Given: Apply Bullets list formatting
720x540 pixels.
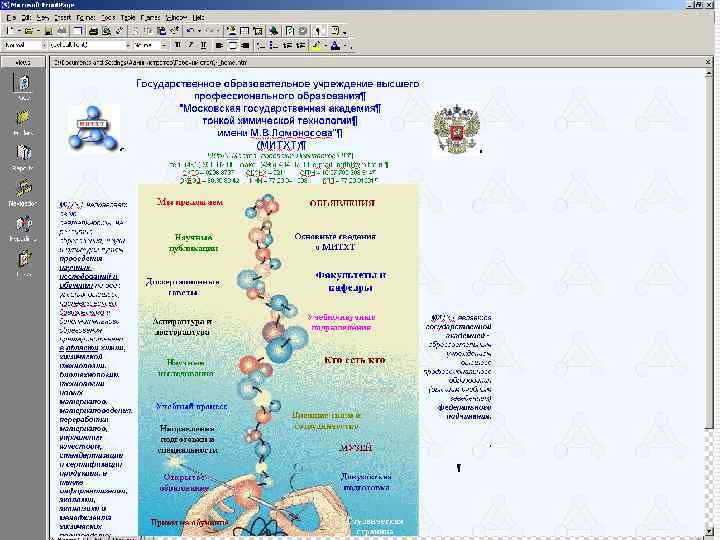Looking at the screenshot, I should pos(274,45).
